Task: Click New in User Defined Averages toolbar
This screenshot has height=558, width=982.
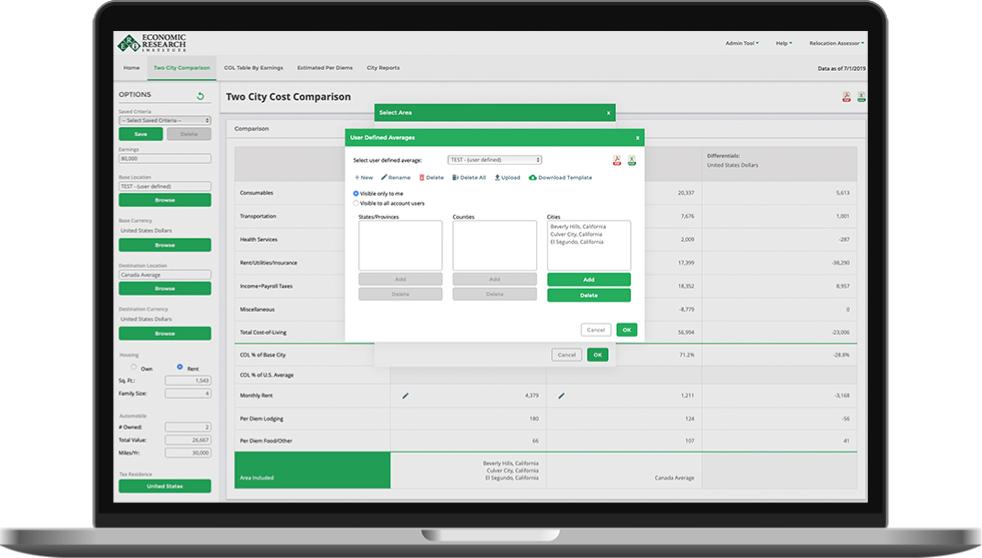Action: [363, 177]
